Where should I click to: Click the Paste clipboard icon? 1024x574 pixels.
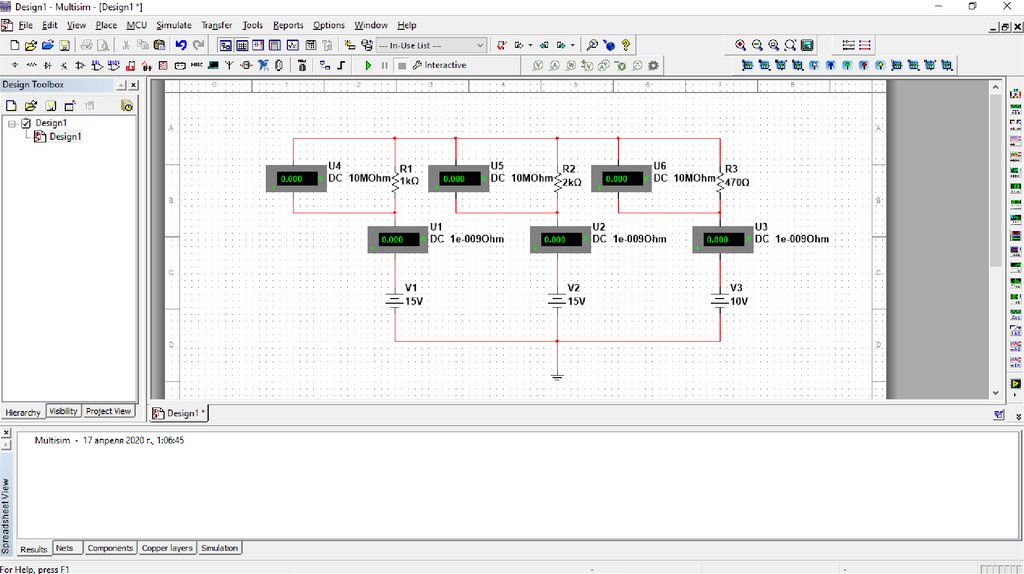(159, 45)
